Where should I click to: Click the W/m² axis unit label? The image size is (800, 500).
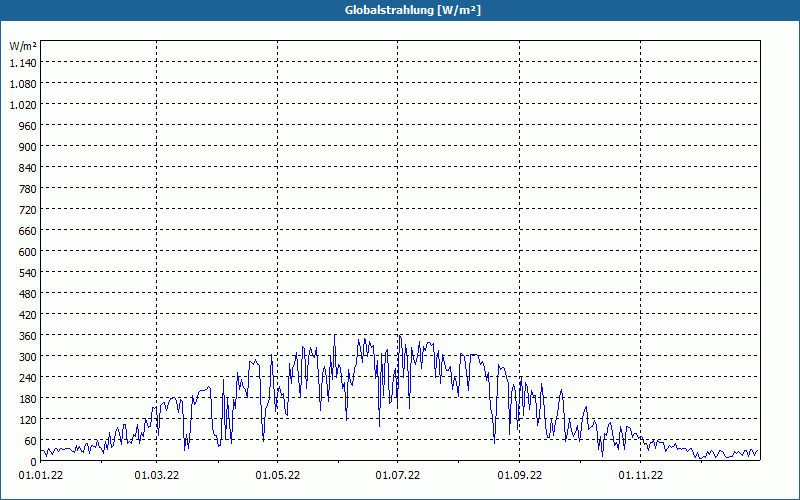23,46
